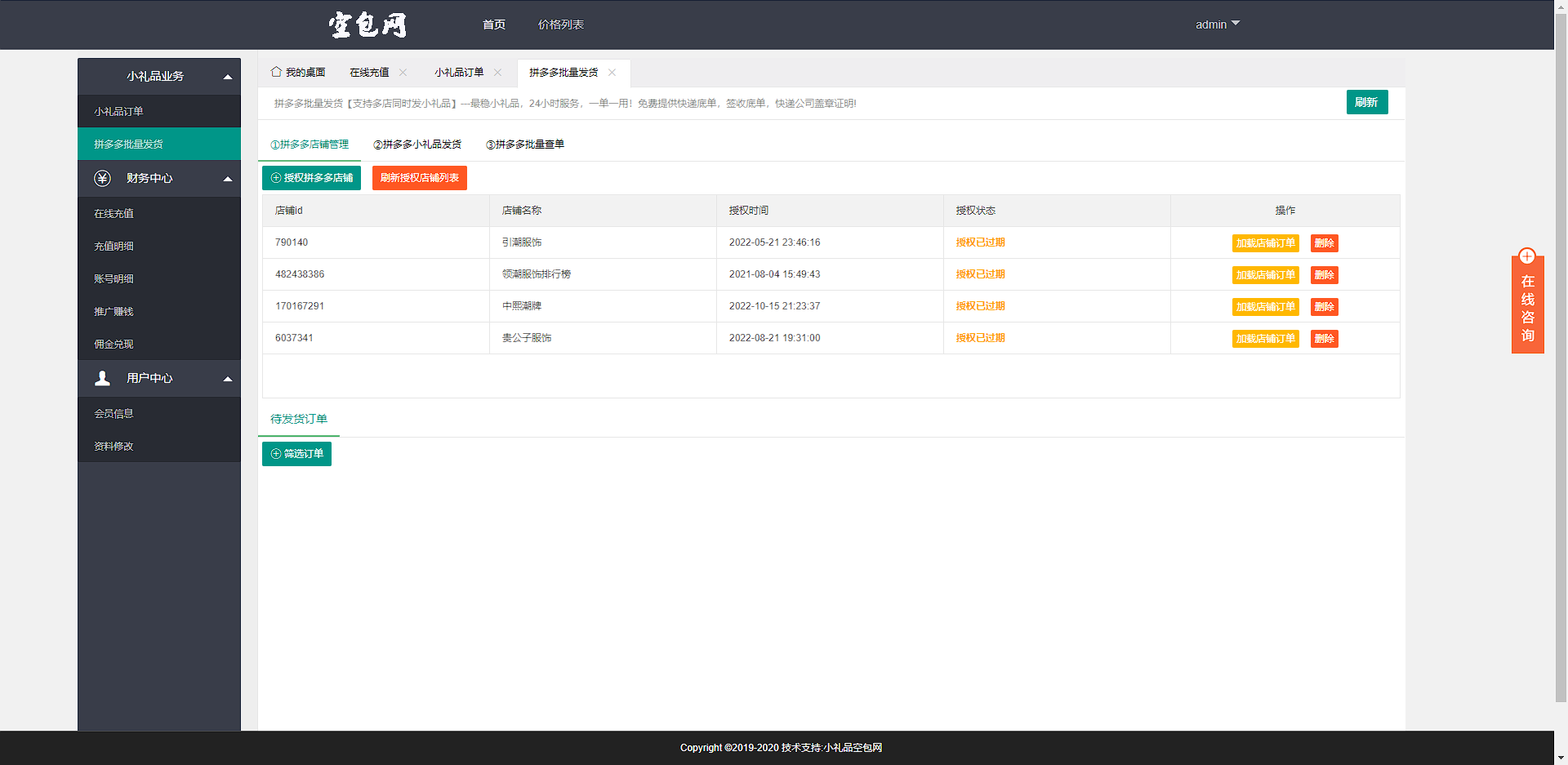Open 在线充值 in the sidebar
This screenshot has height=765, width=1568.
[159, 213]
